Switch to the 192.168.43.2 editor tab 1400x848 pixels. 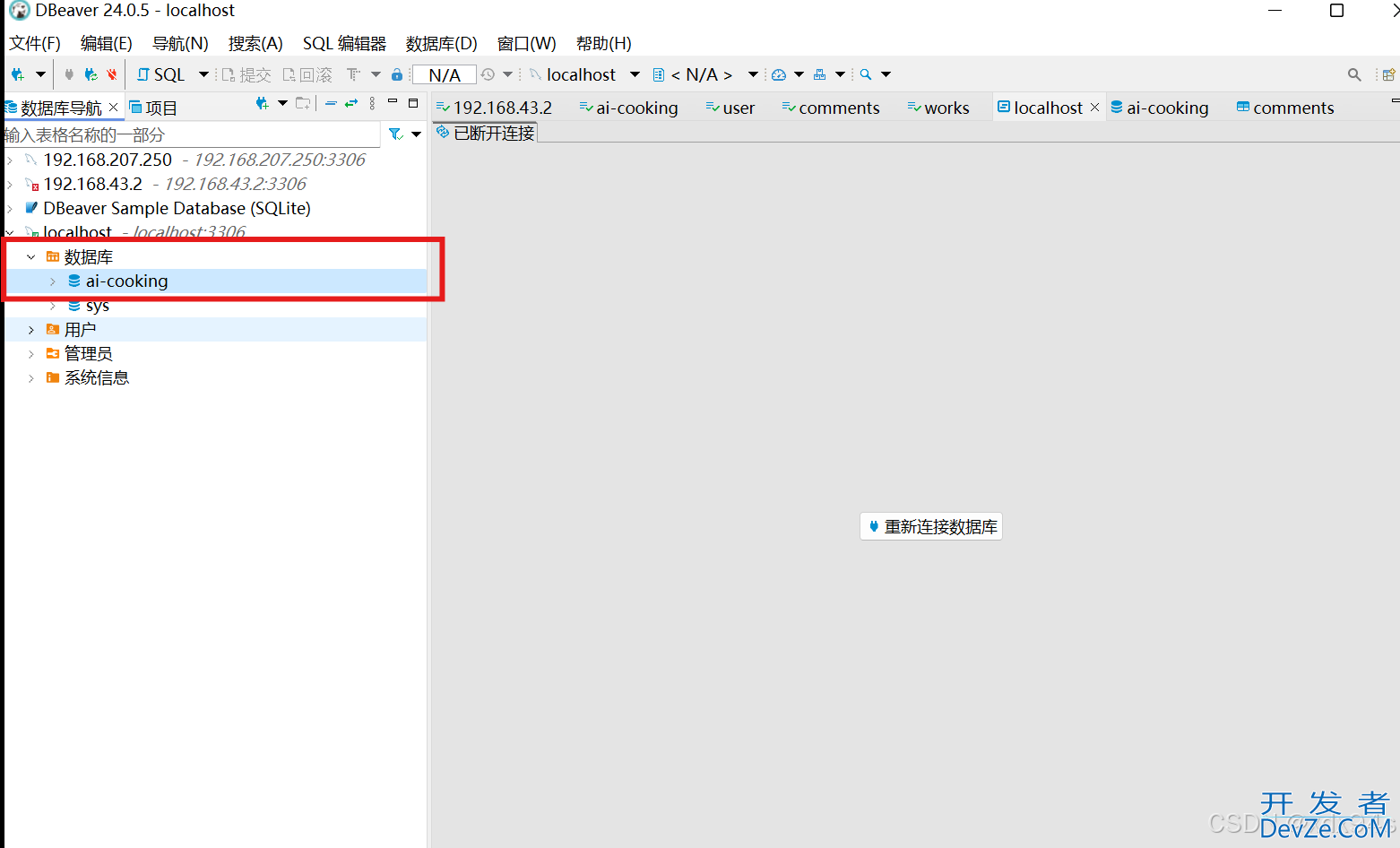pos(494,108)
